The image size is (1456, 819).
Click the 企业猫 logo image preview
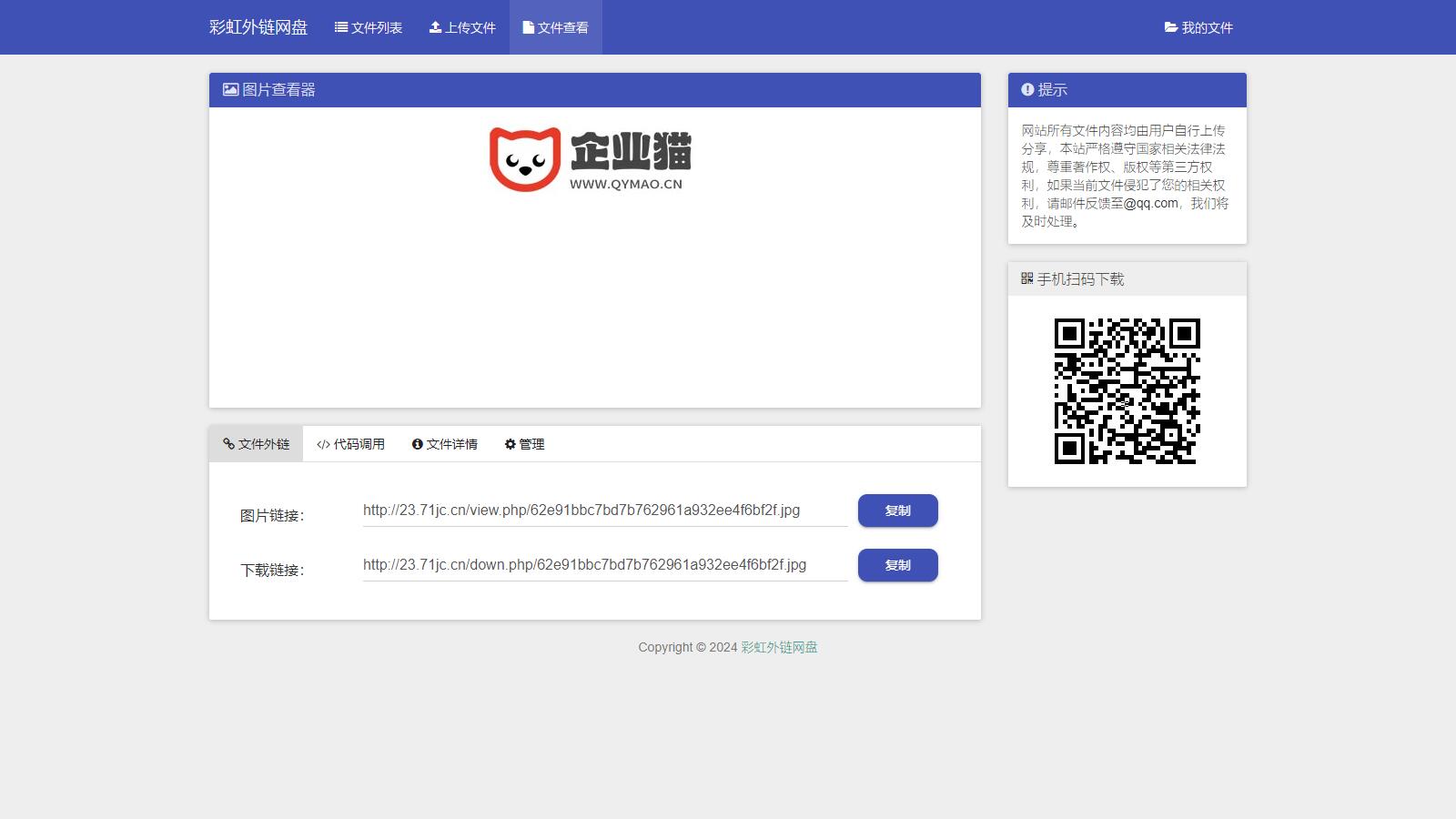(590, 160)
